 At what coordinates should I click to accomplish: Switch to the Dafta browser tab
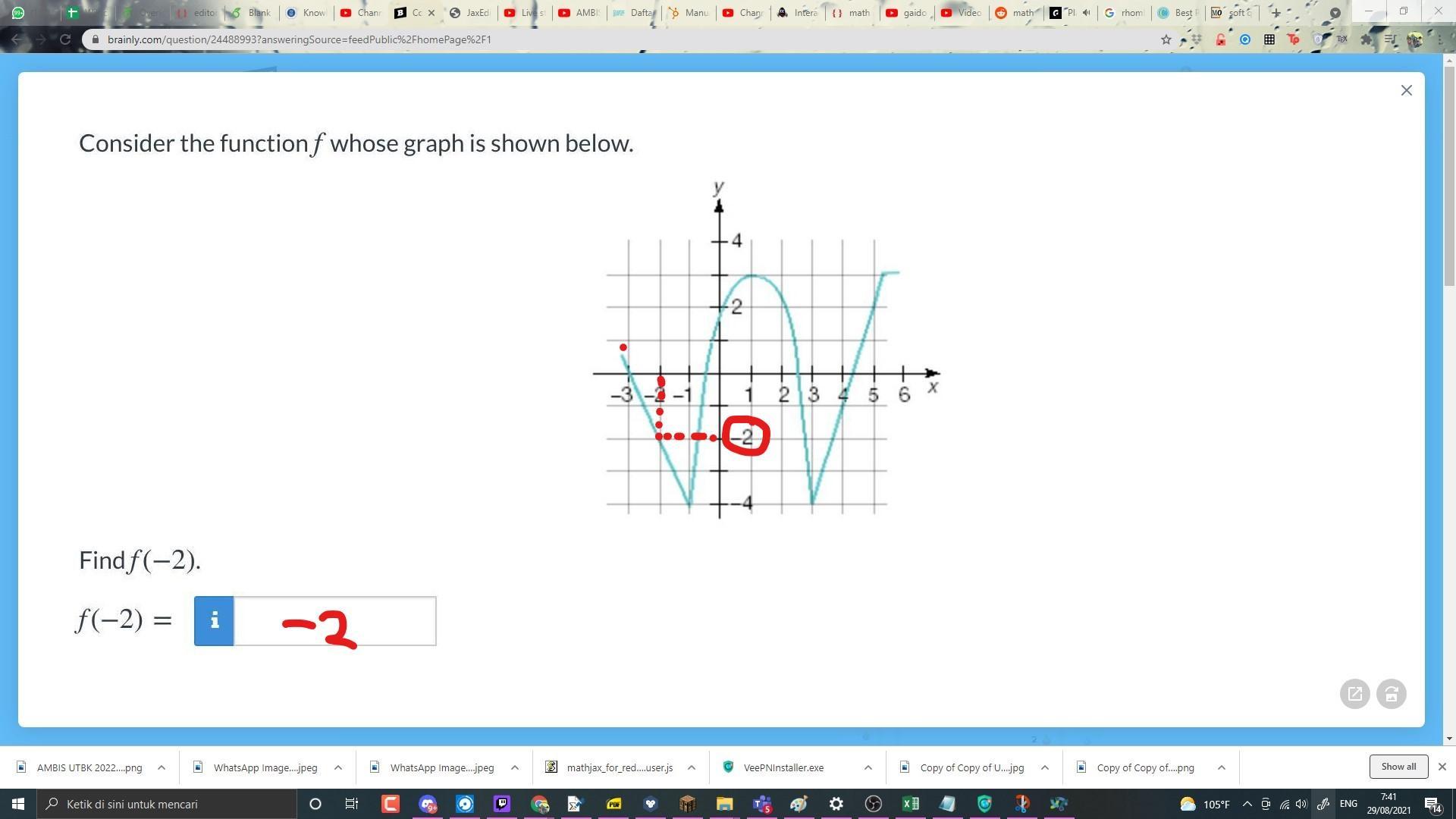tap(633, 13)
